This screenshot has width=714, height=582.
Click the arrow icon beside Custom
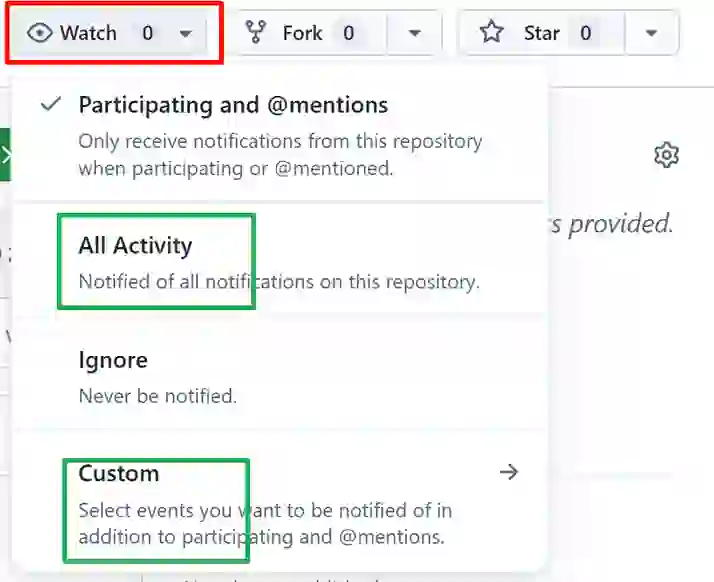coord(509,472)
